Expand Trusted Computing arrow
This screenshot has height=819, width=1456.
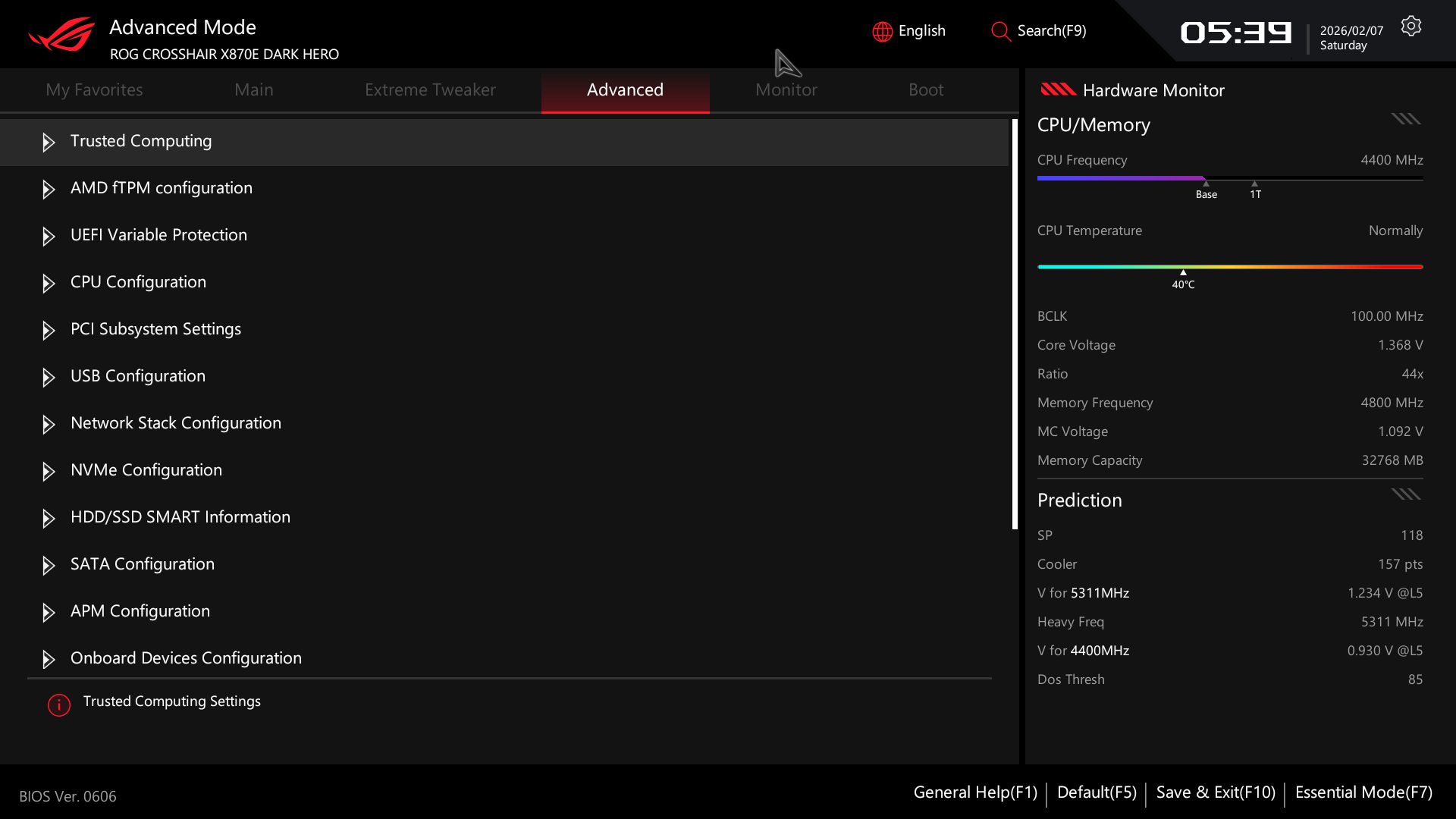pos(49,142)
